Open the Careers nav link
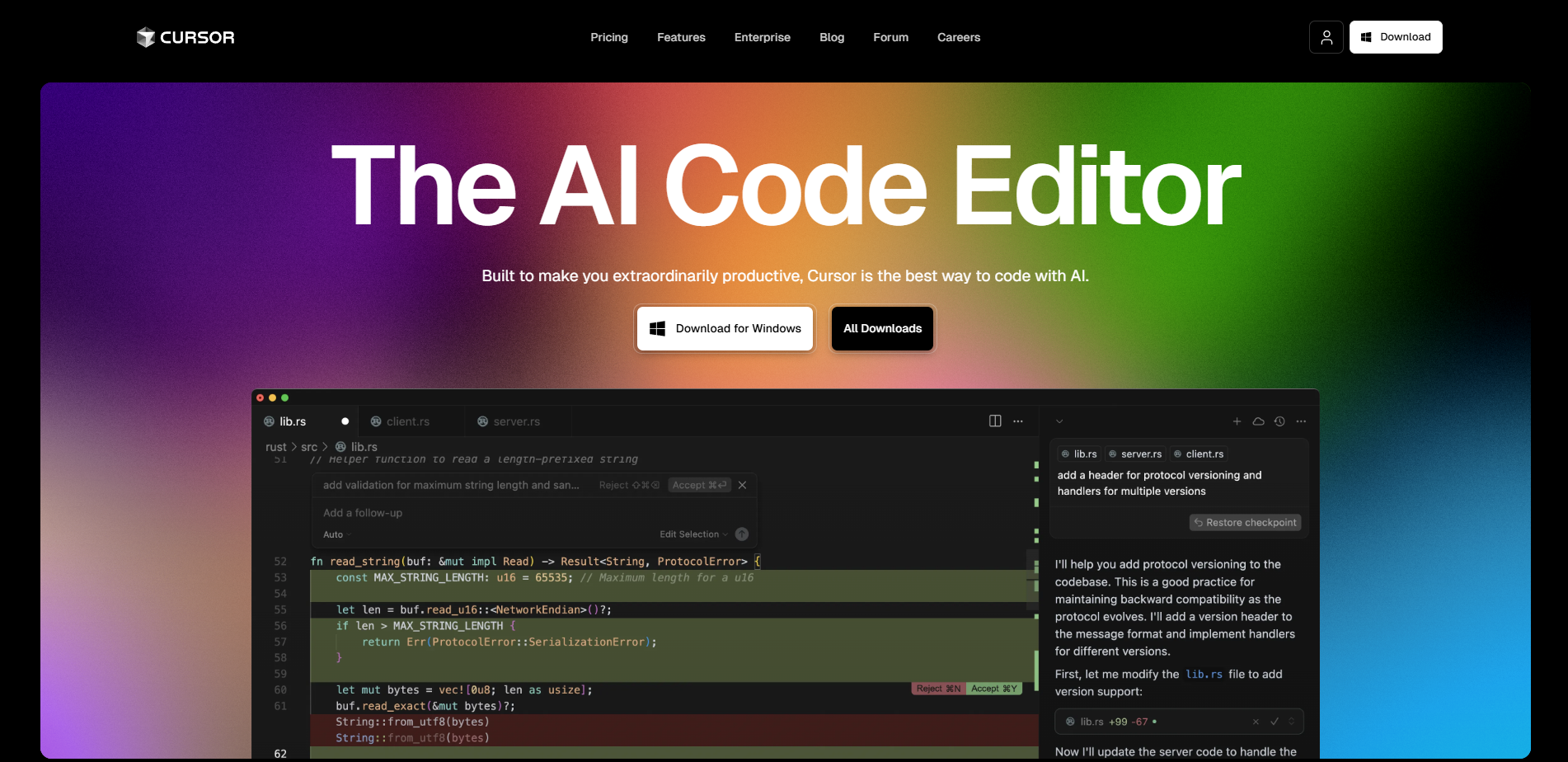Viewport: 1568px width, 762px height. pyautogui.click(x=959, y=37)
